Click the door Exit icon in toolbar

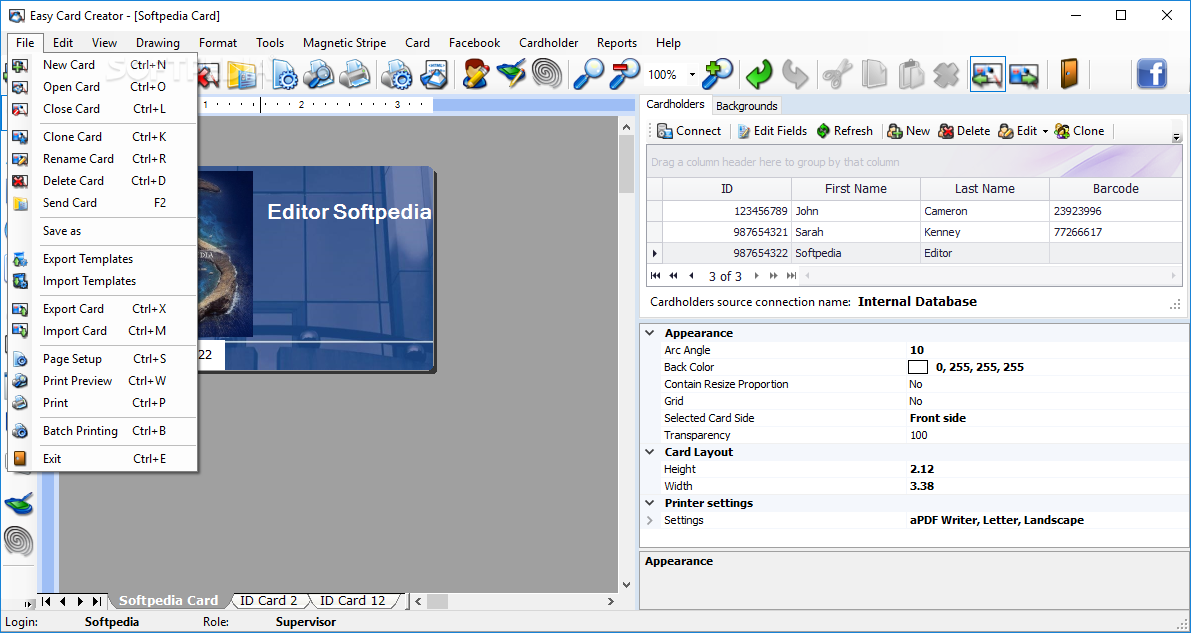pyautogui.click(x=1069, y=74)
